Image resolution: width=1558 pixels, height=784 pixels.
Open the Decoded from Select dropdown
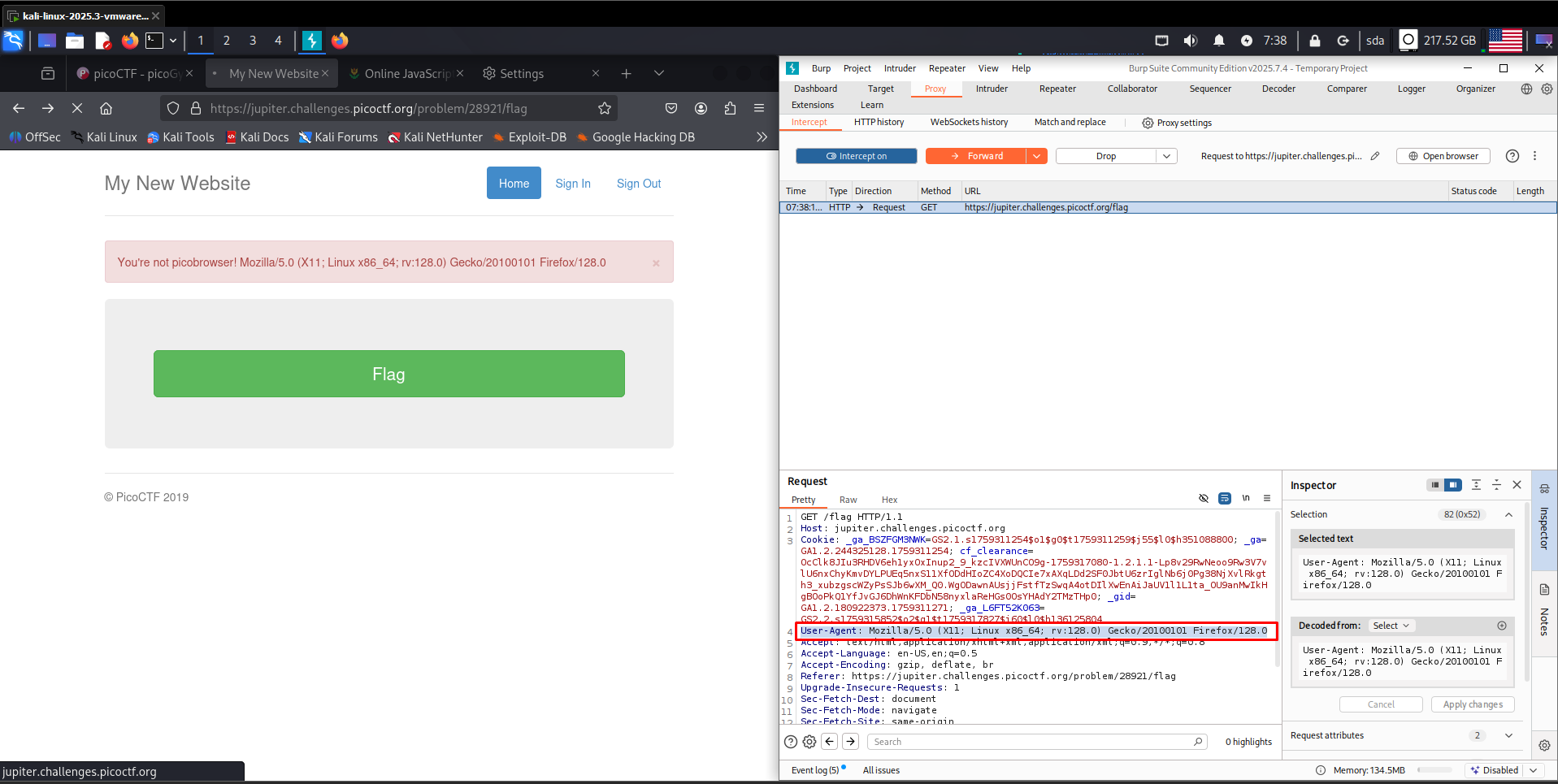1391,626
